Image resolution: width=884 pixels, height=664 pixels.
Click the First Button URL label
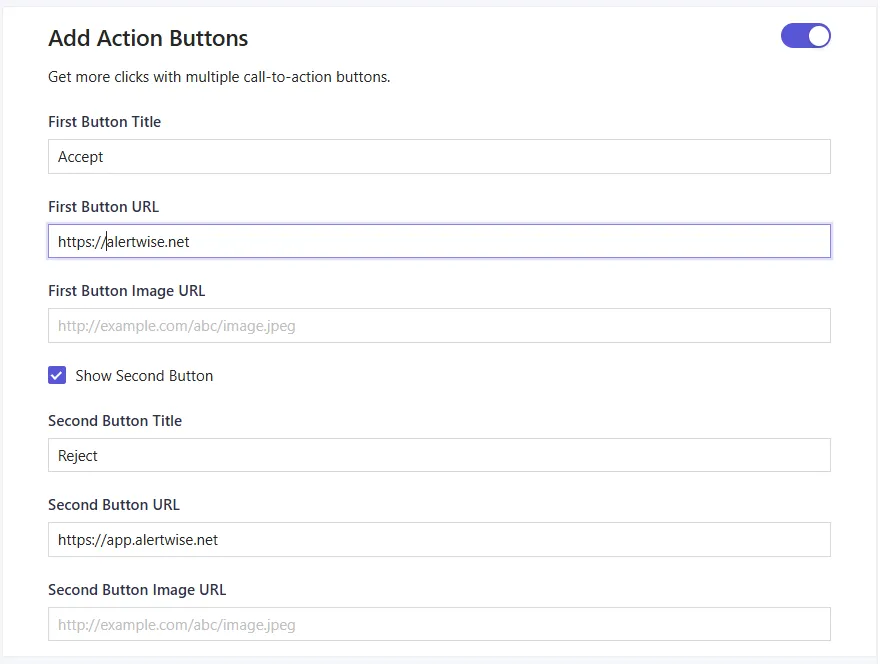coord(103,206)
